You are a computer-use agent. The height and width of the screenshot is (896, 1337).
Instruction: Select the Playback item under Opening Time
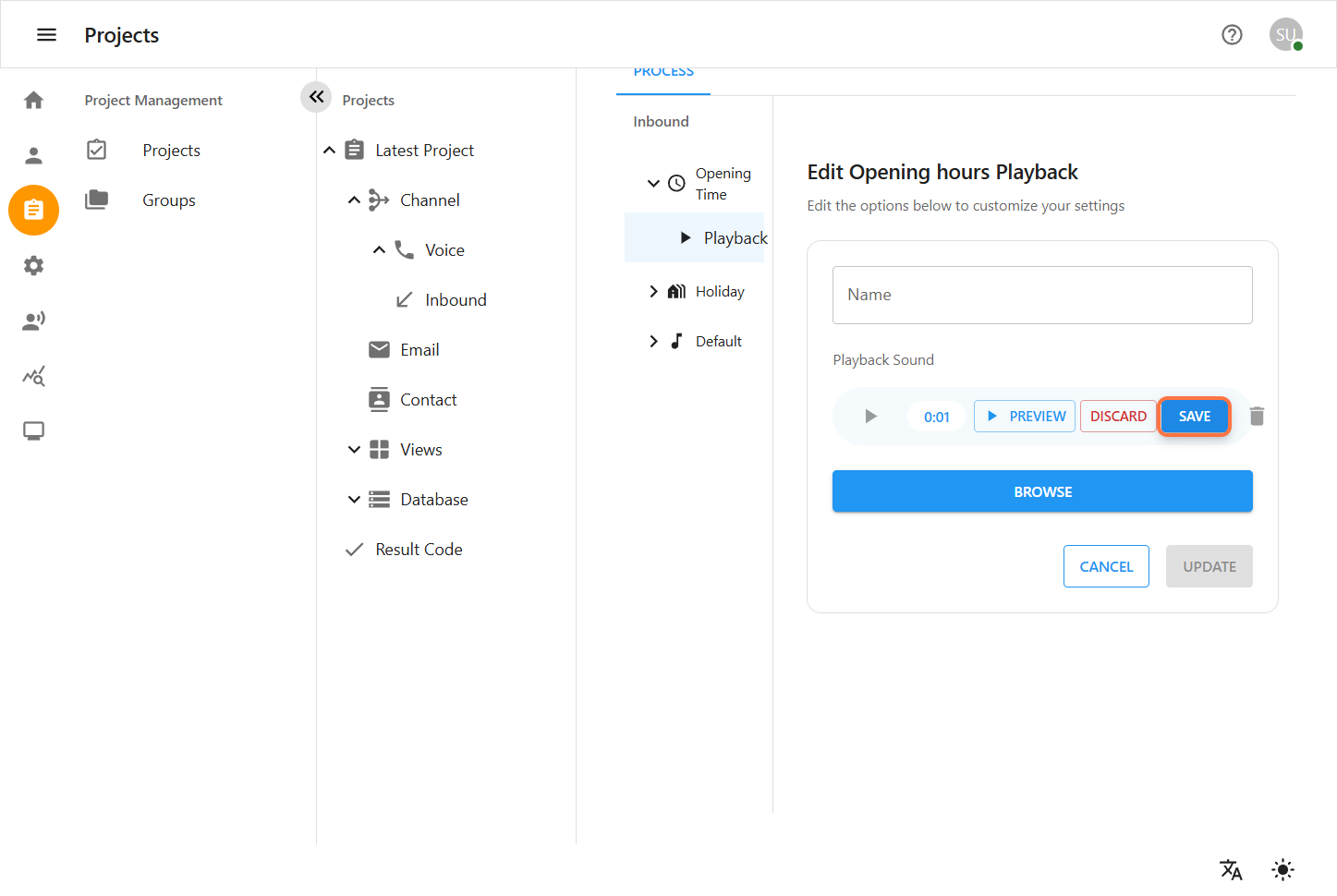[x=735, y=238]
